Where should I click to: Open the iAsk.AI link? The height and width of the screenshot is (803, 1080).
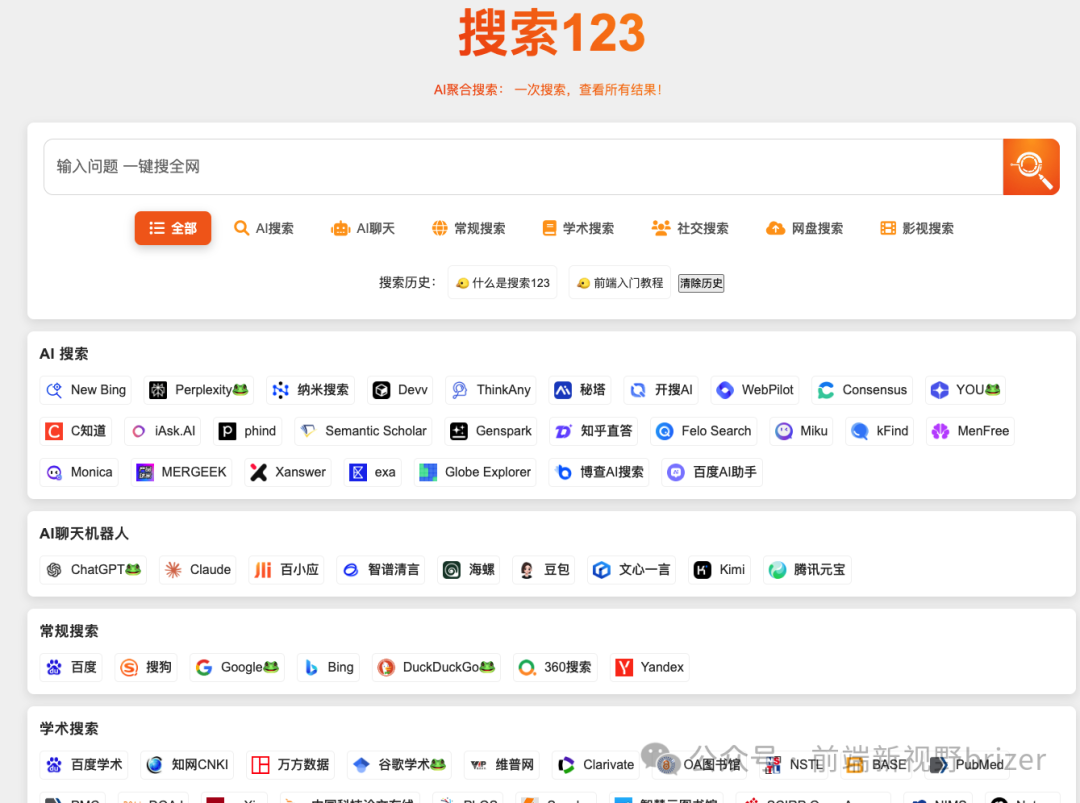163,431
